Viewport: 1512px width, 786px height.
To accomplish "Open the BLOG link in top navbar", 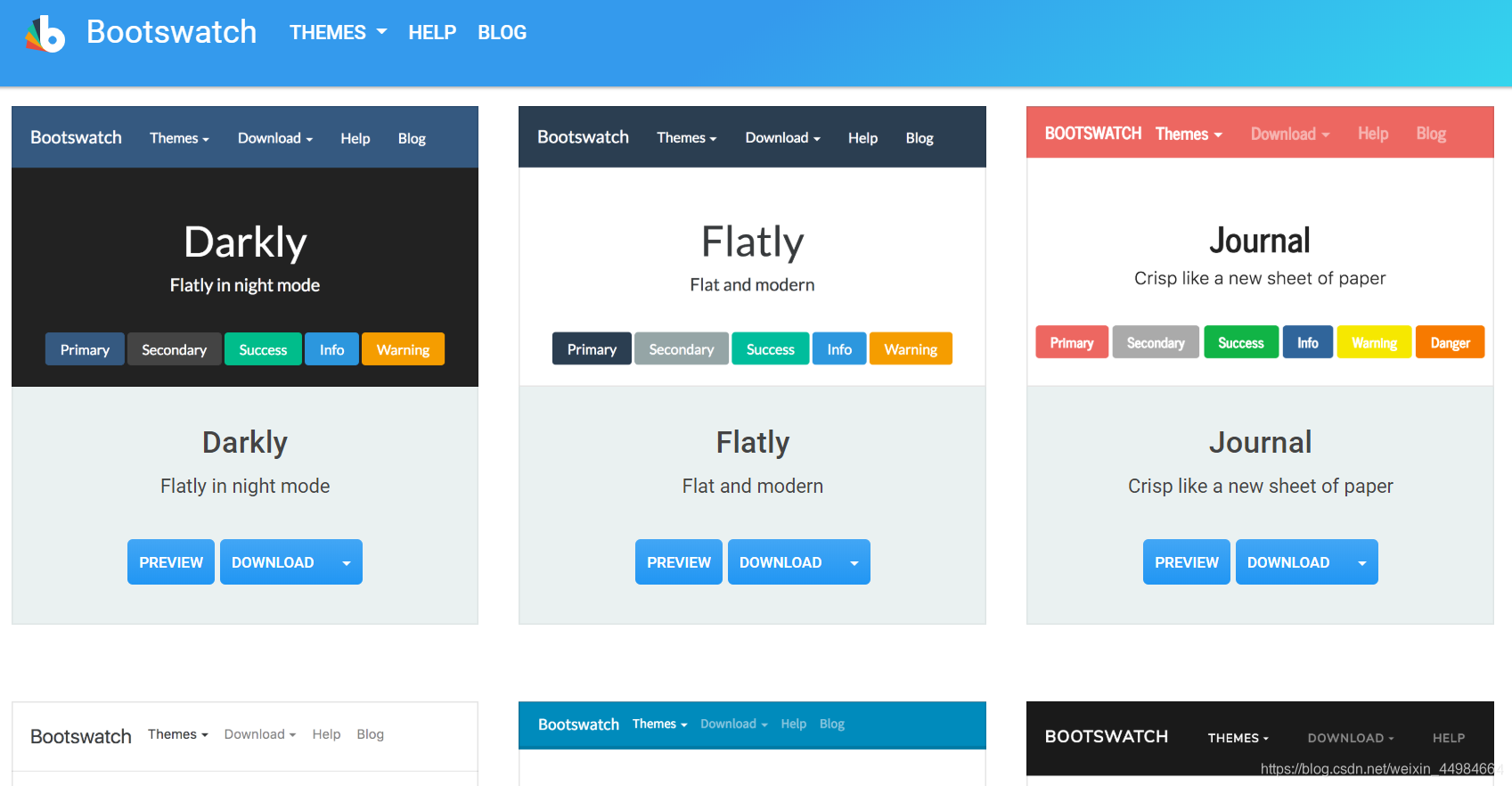I will [503, 33].
